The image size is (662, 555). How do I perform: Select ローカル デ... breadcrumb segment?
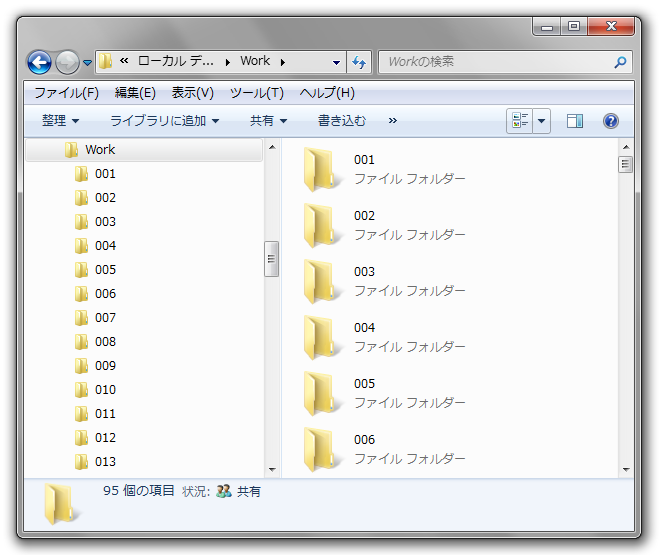click(176, 62)
